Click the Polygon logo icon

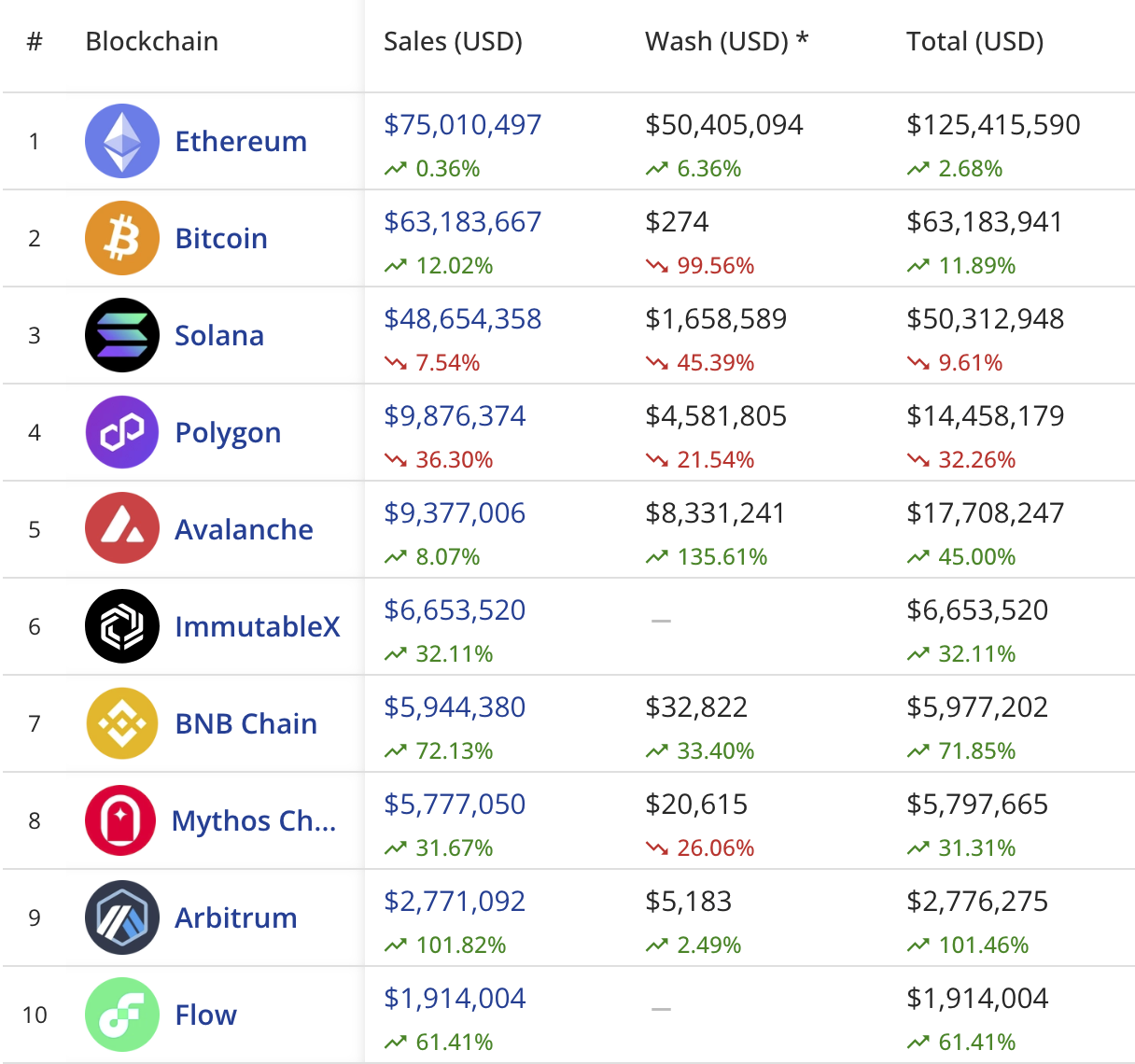[122, 432]
